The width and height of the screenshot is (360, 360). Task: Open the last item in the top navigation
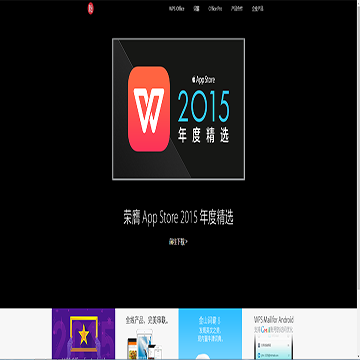coord(257,9)
